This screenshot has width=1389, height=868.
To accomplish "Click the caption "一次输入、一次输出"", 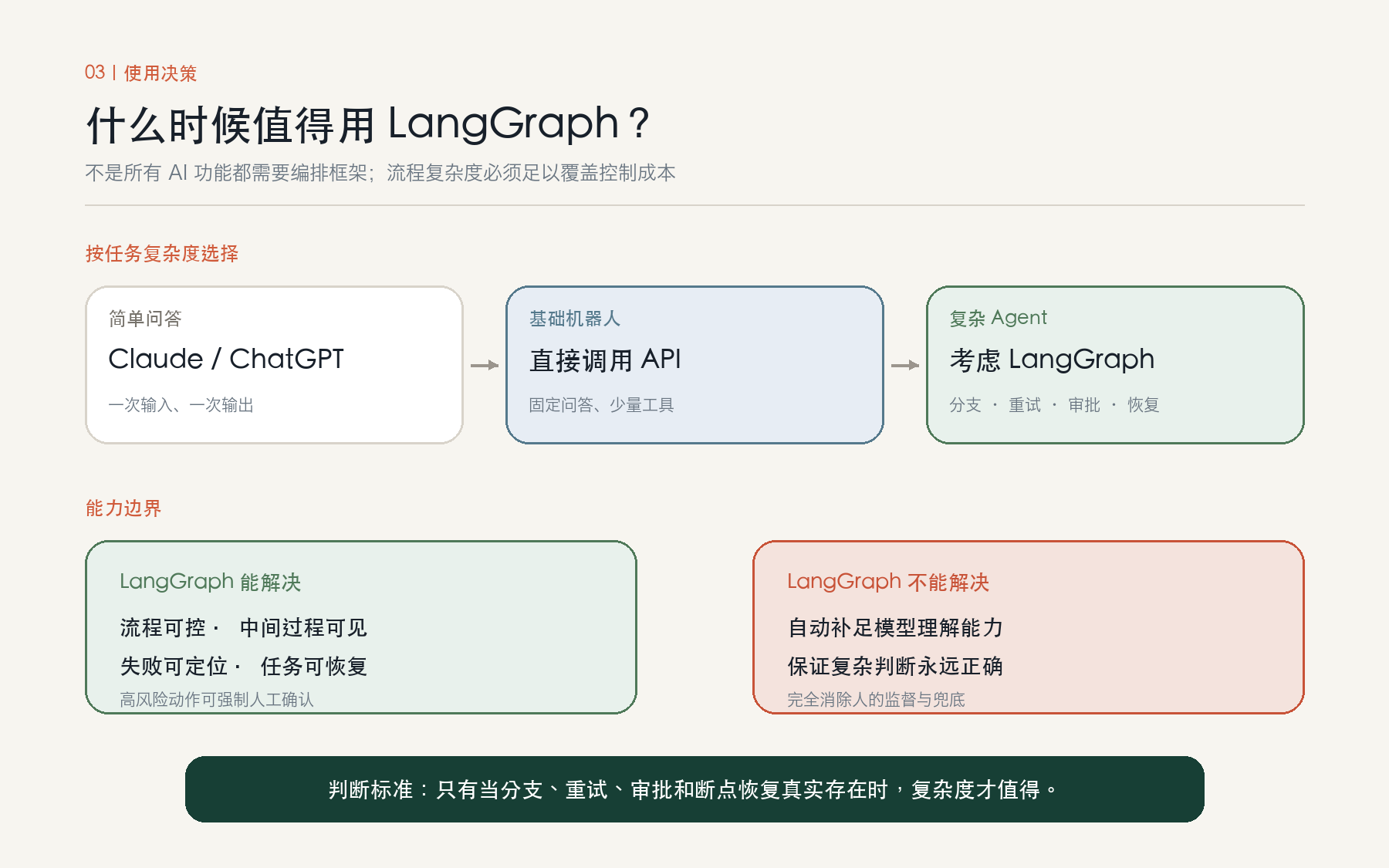I will click(181, 405).
